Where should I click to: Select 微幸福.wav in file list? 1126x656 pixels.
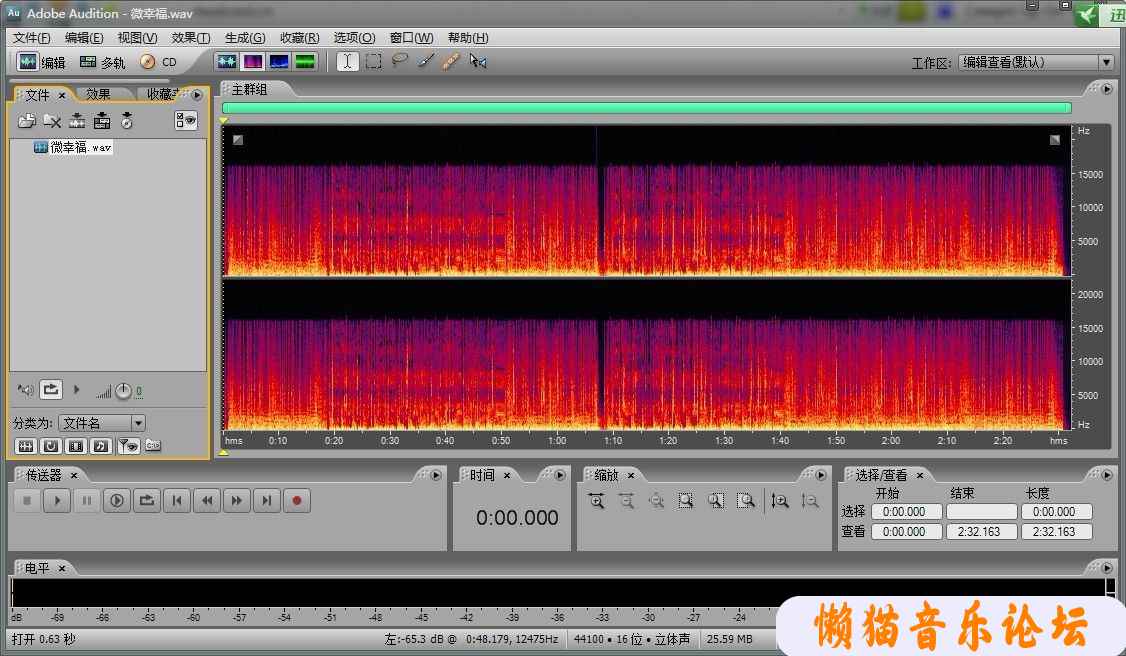tap(73, 147)
